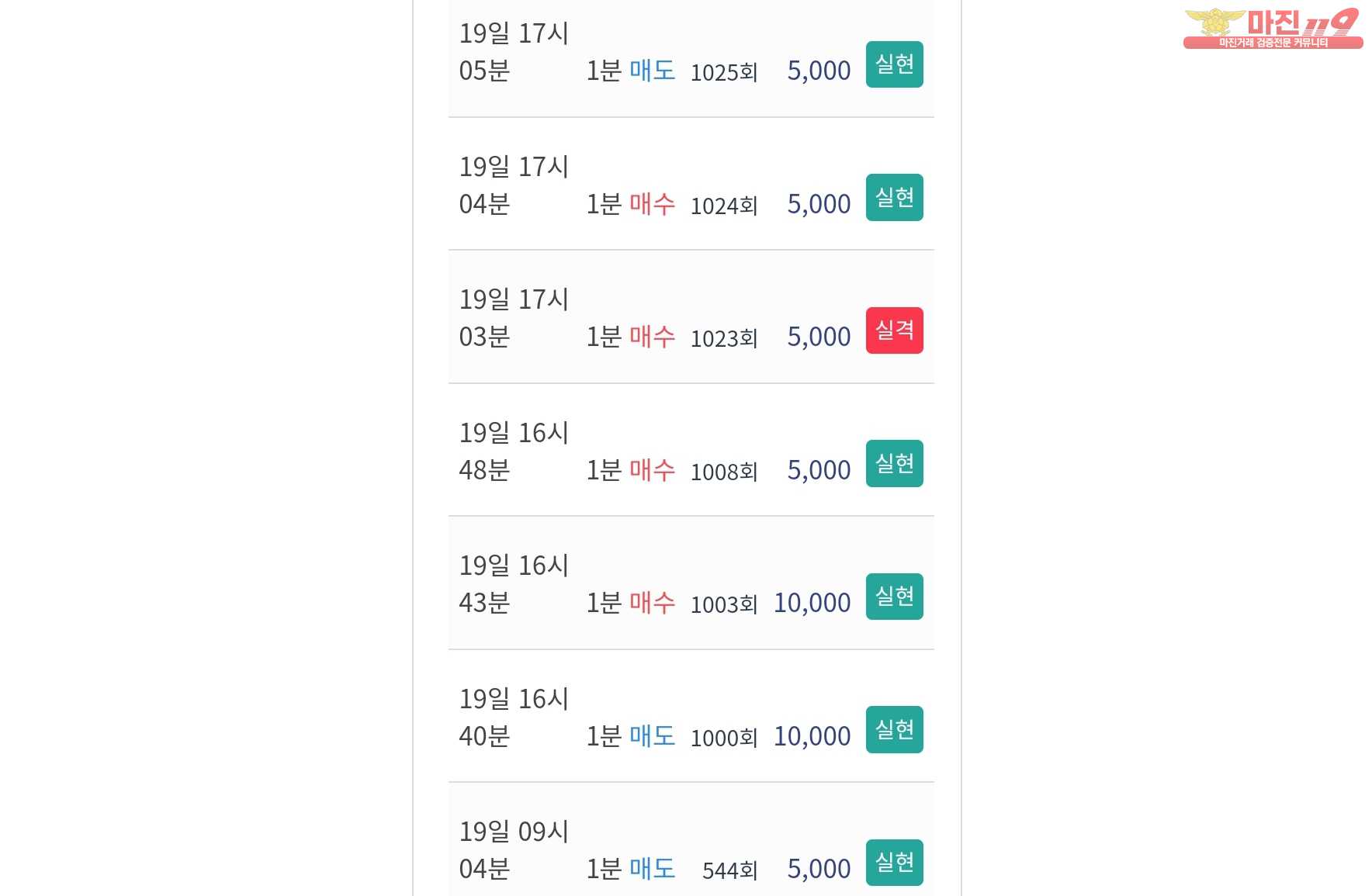Click the 실현 badge for round 1025회
The image size is (1372, 896).
[x=894, y=64]
